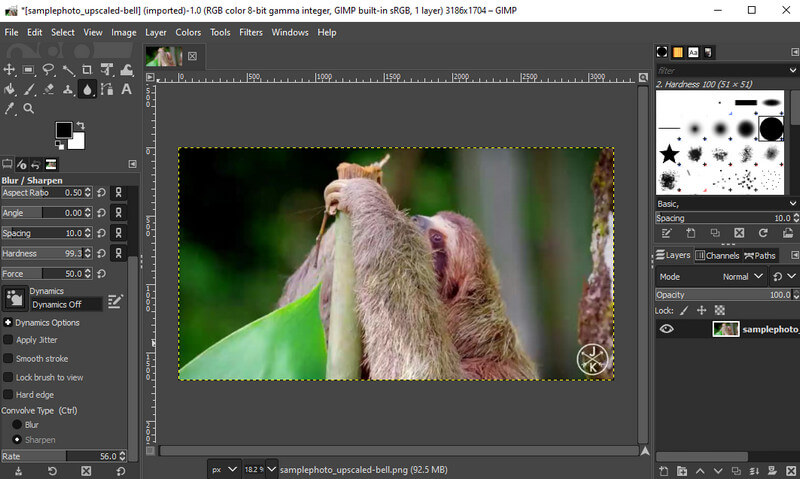
Task: Open the px unit dropdown
Action: click(x=224, y=468)
